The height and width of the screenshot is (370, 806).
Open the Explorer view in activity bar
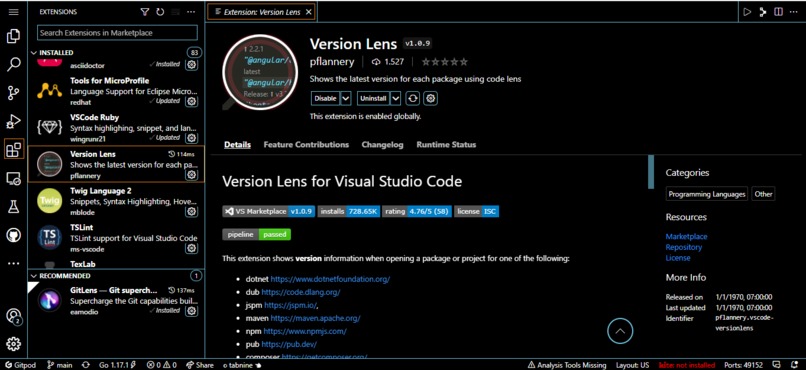point(13,36)
